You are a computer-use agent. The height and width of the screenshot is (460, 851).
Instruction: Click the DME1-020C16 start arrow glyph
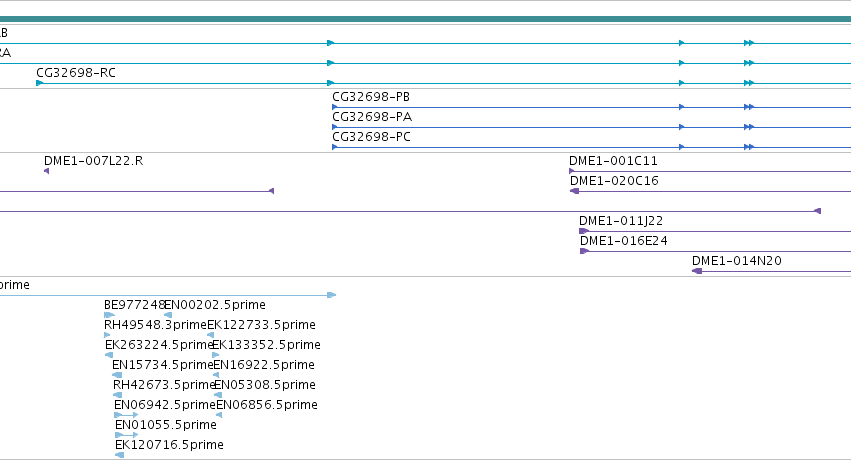coord(575,191)
